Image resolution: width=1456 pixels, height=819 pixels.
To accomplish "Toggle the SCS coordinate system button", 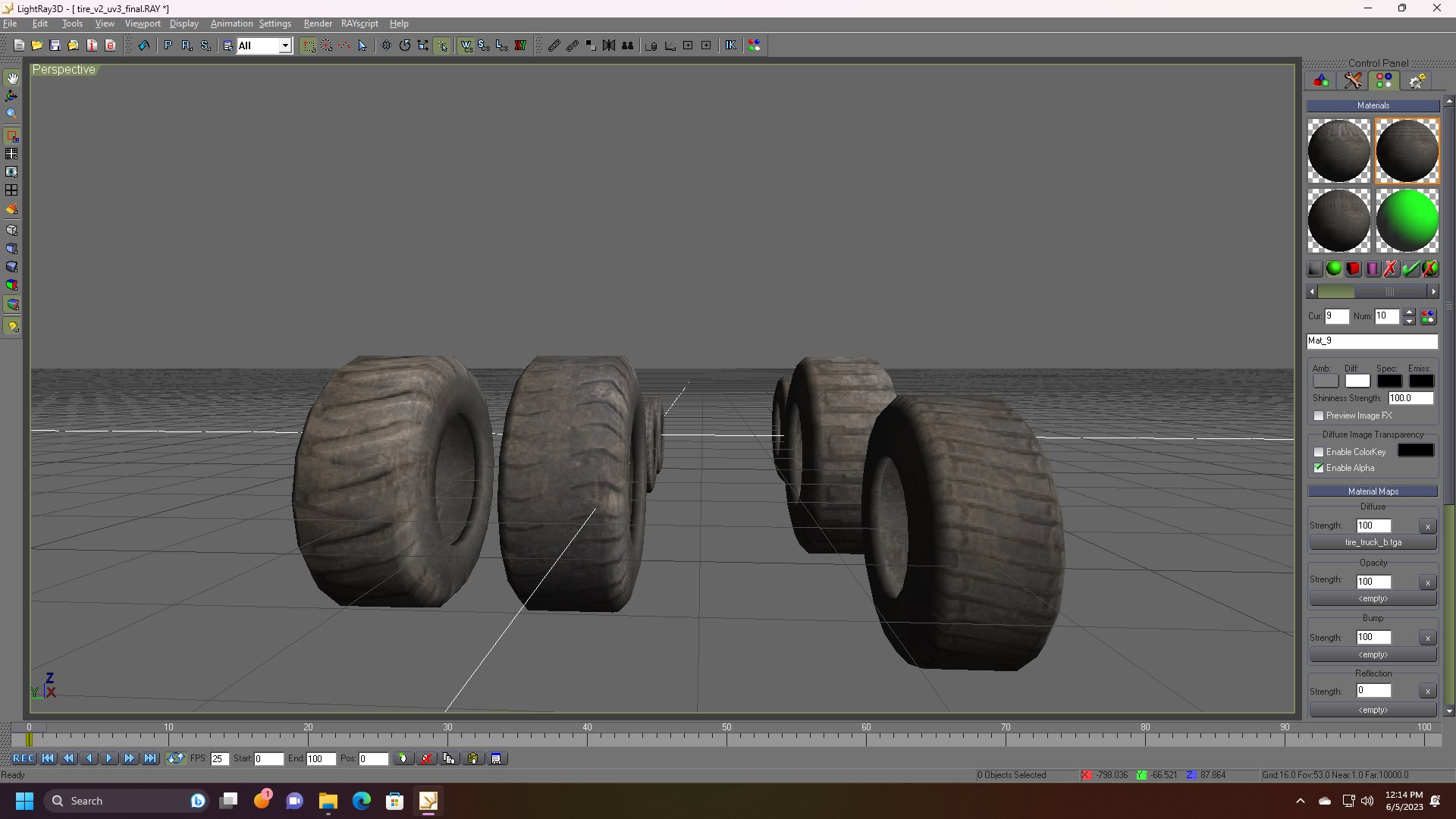I will click(x=484, y=45).
